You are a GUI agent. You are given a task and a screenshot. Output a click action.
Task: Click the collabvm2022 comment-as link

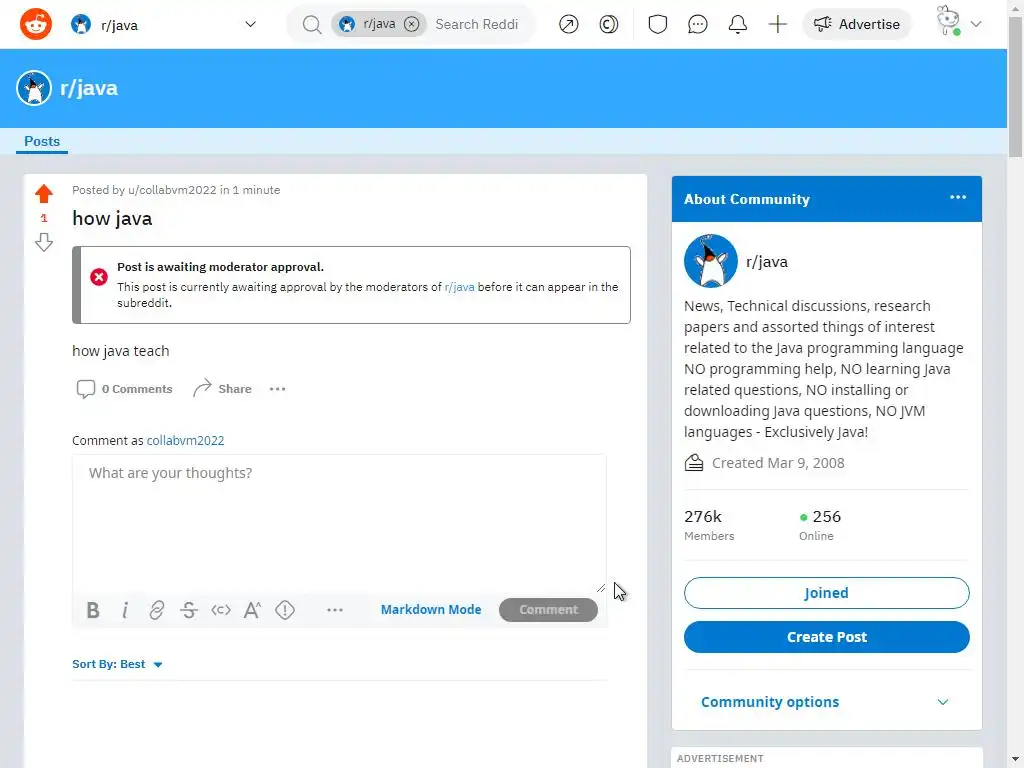pyautogui.click(x=185, y=440)
